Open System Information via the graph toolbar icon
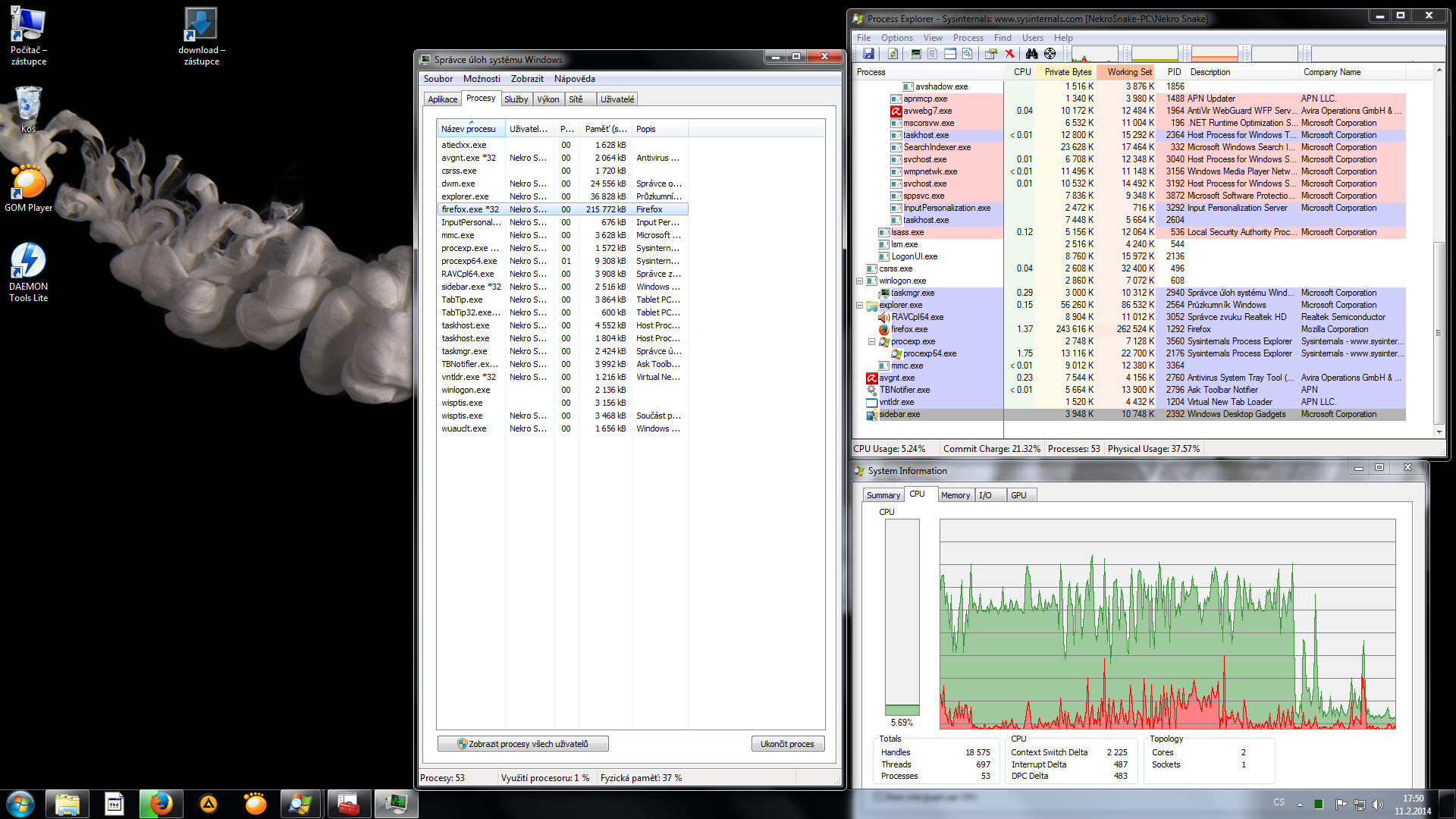Viewport: 1456px width, 819px height. (916, 54)
